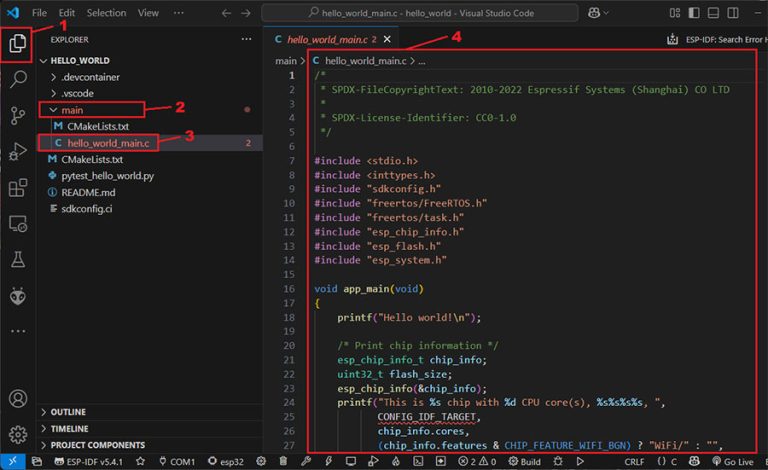
Task: Open the Accounts menu
Action: pyautogui.click(x=18, y=399)
